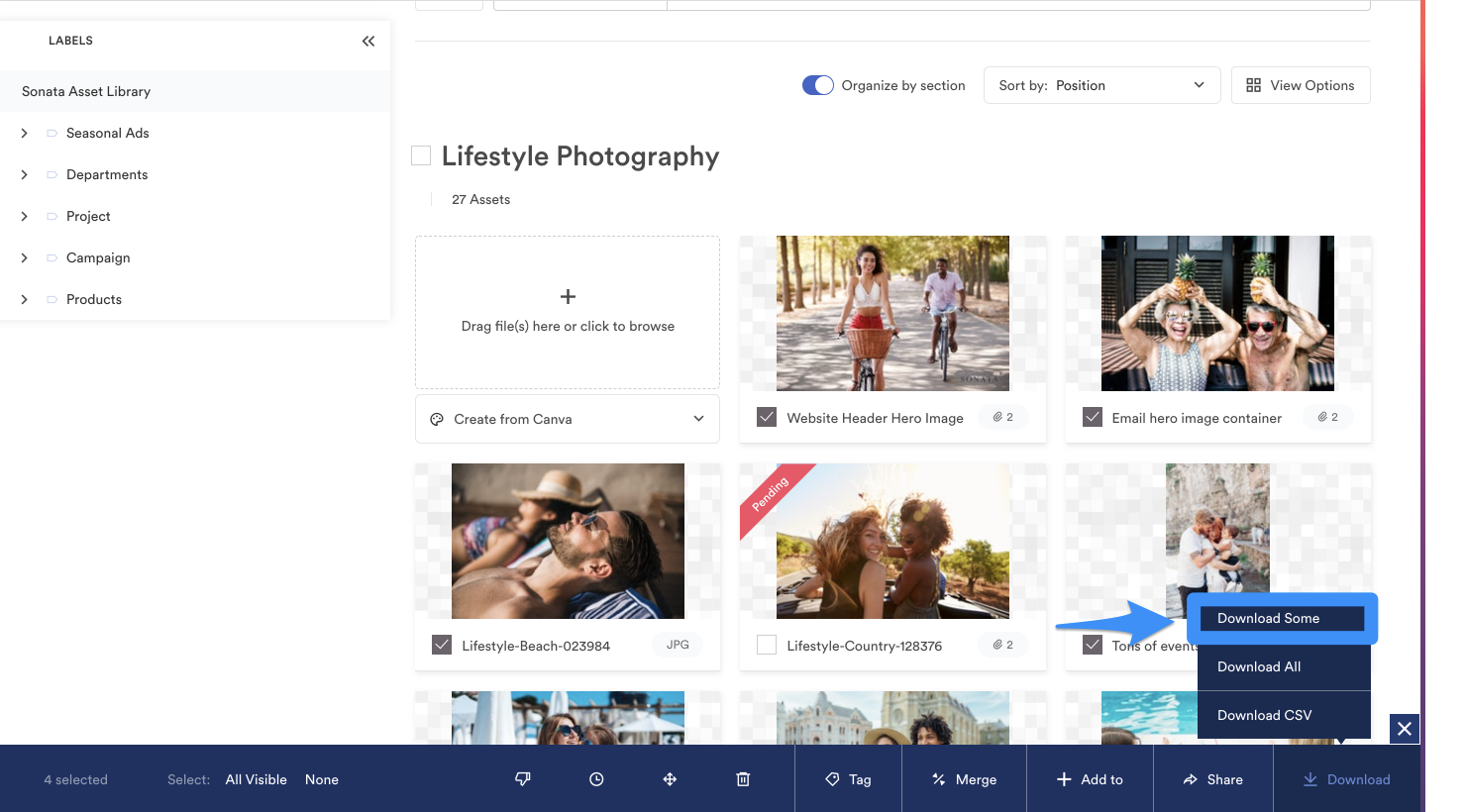Close the download menu with X icon
The image size is (1466, 812).
coord(1404,729)
